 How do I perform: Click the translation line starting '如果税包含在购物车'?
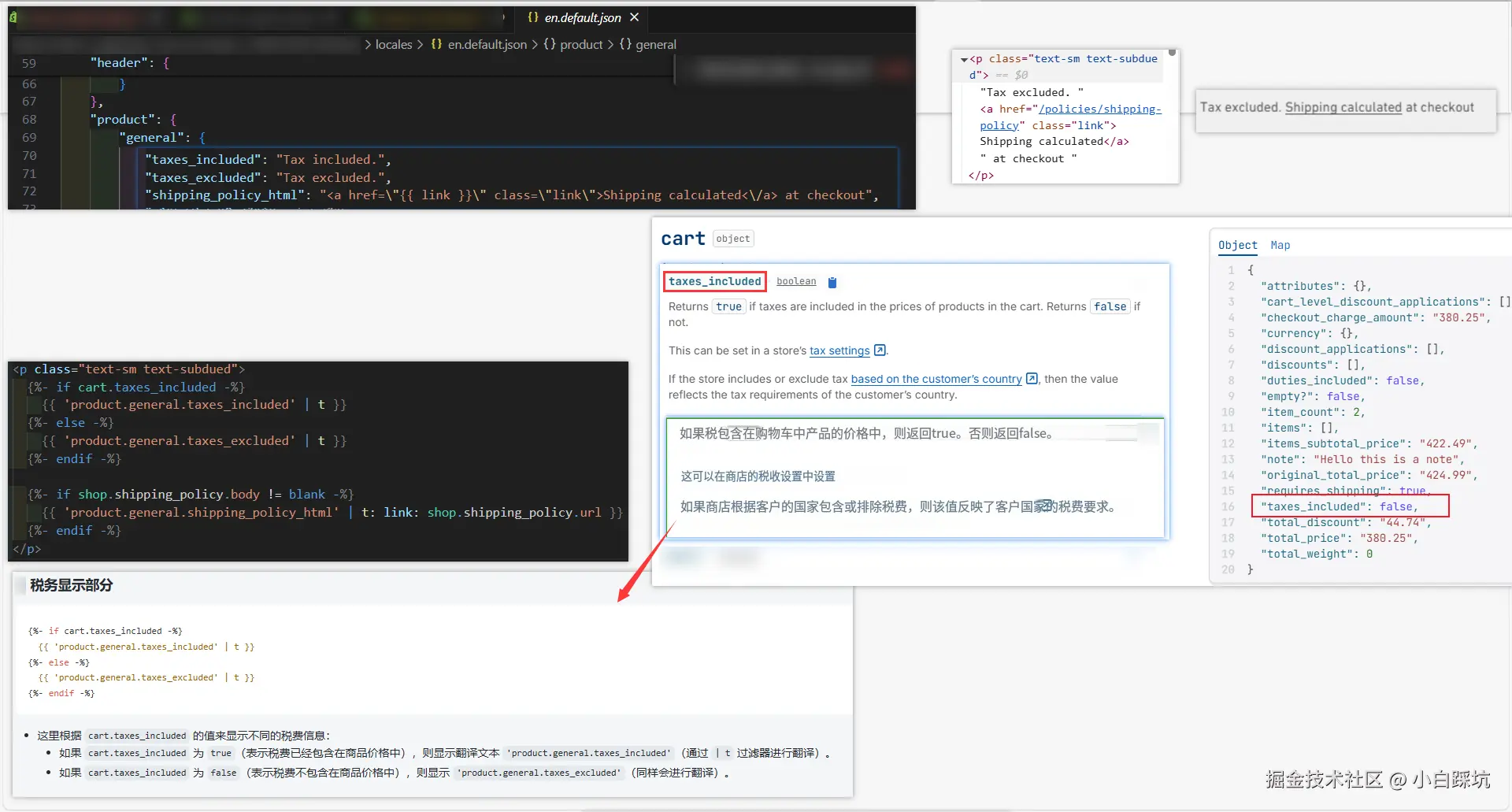point(866,433)
